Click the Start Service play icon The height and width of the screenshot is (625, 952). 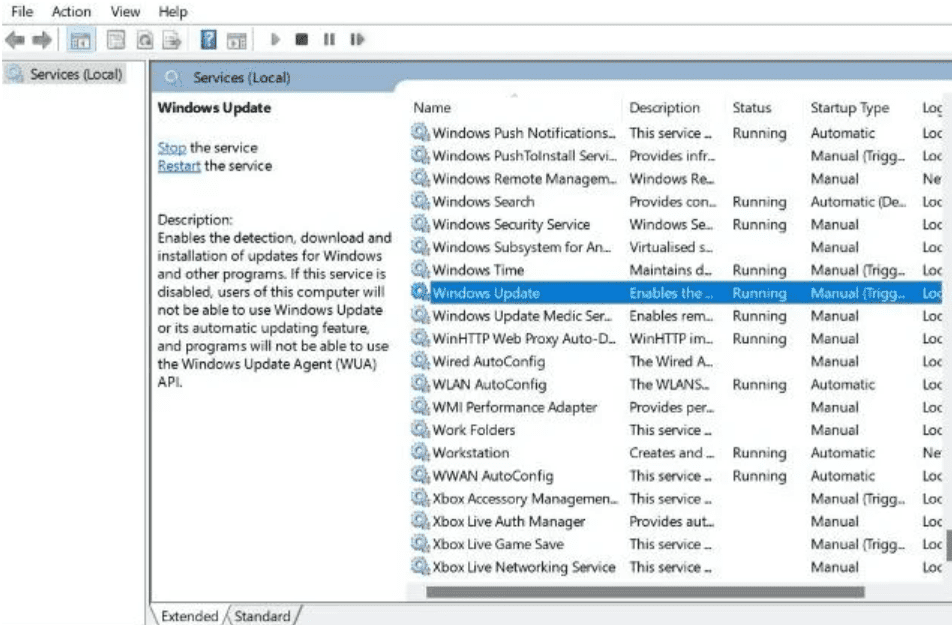pyautogui.click(x=275, y=39)
